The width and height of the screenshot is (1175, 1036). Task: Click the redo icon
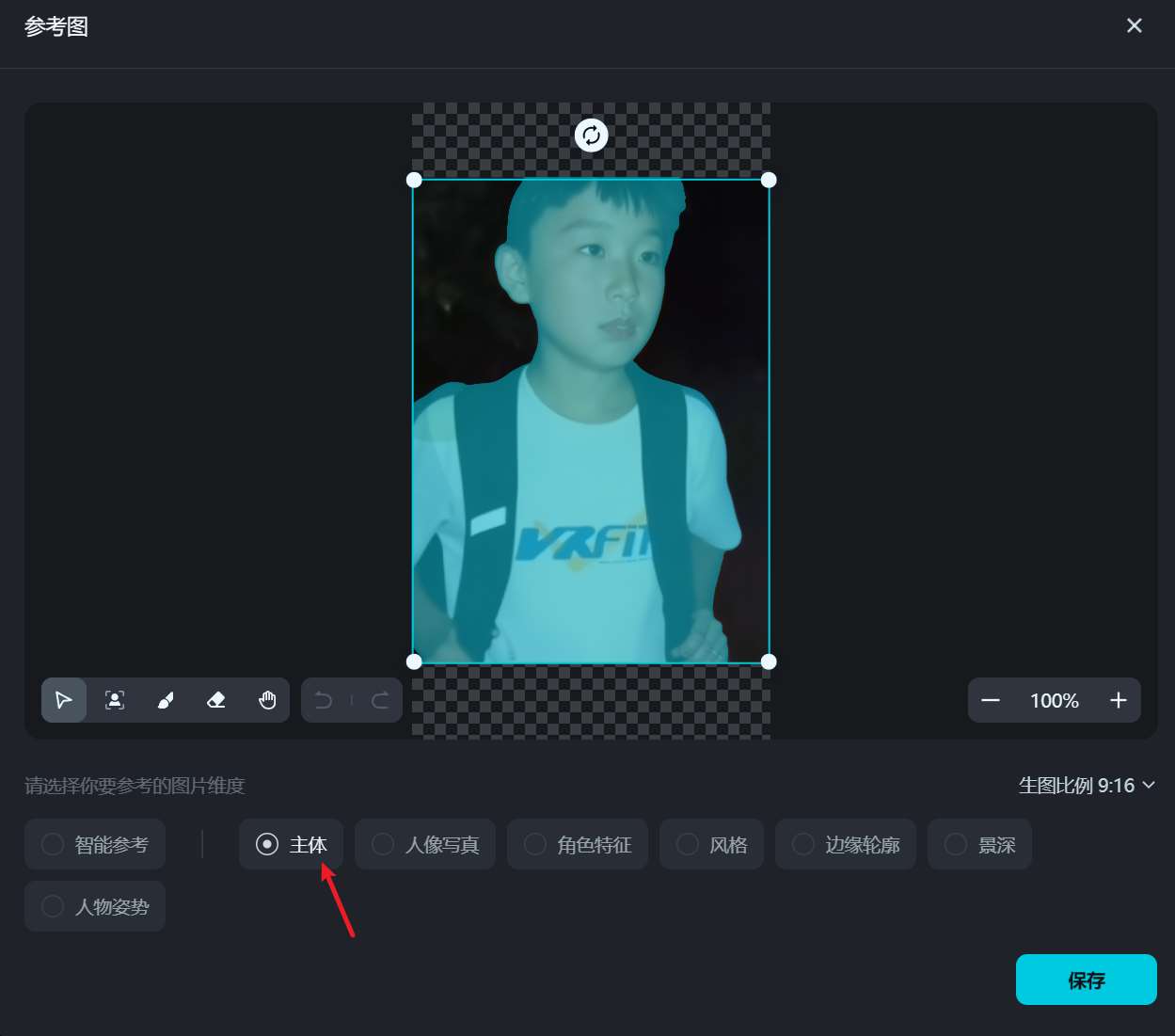(378, 700)
